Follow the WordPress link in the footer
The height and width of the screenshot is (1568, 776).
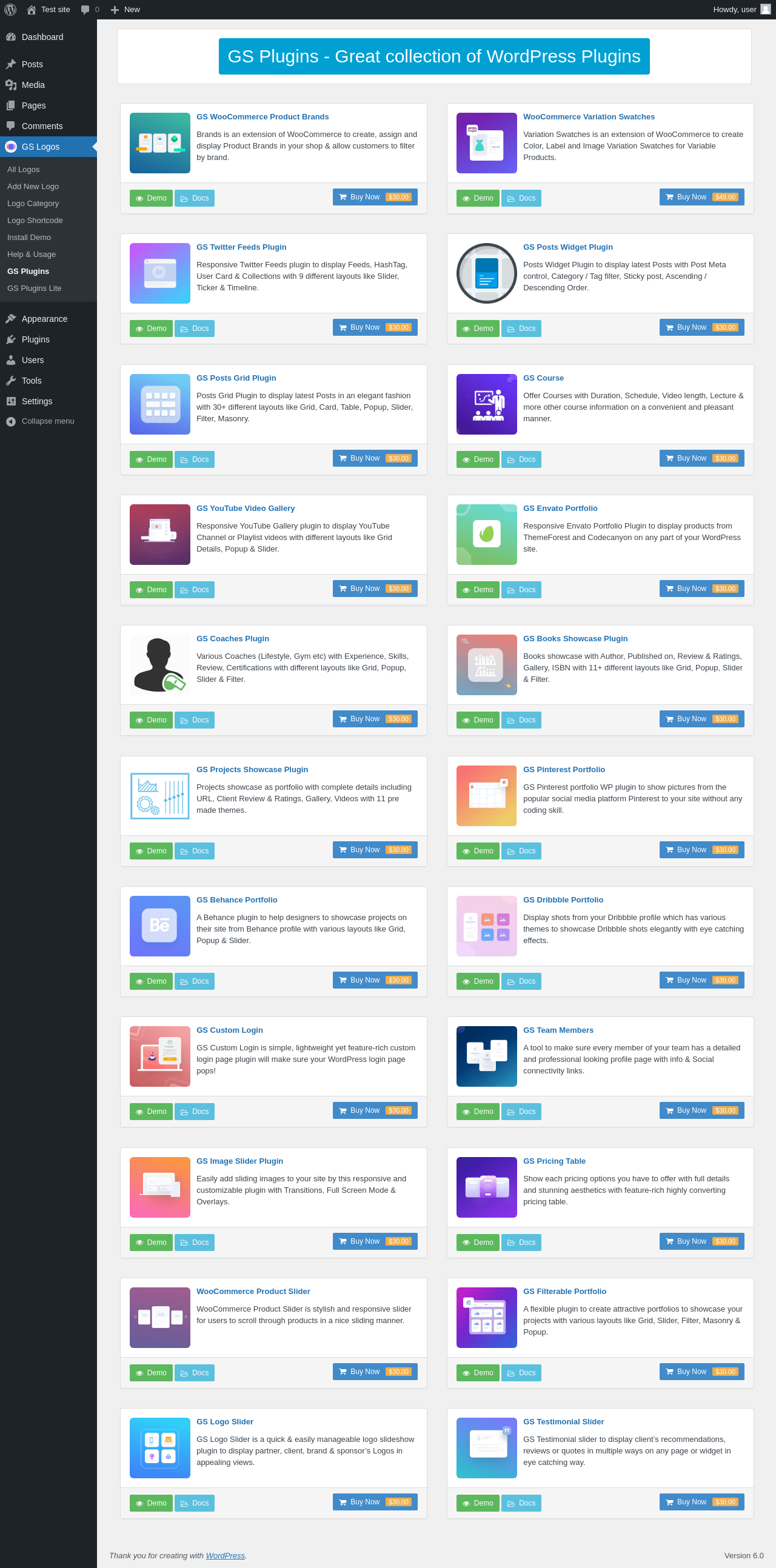pyautogui.click(x=225, y=1555)
